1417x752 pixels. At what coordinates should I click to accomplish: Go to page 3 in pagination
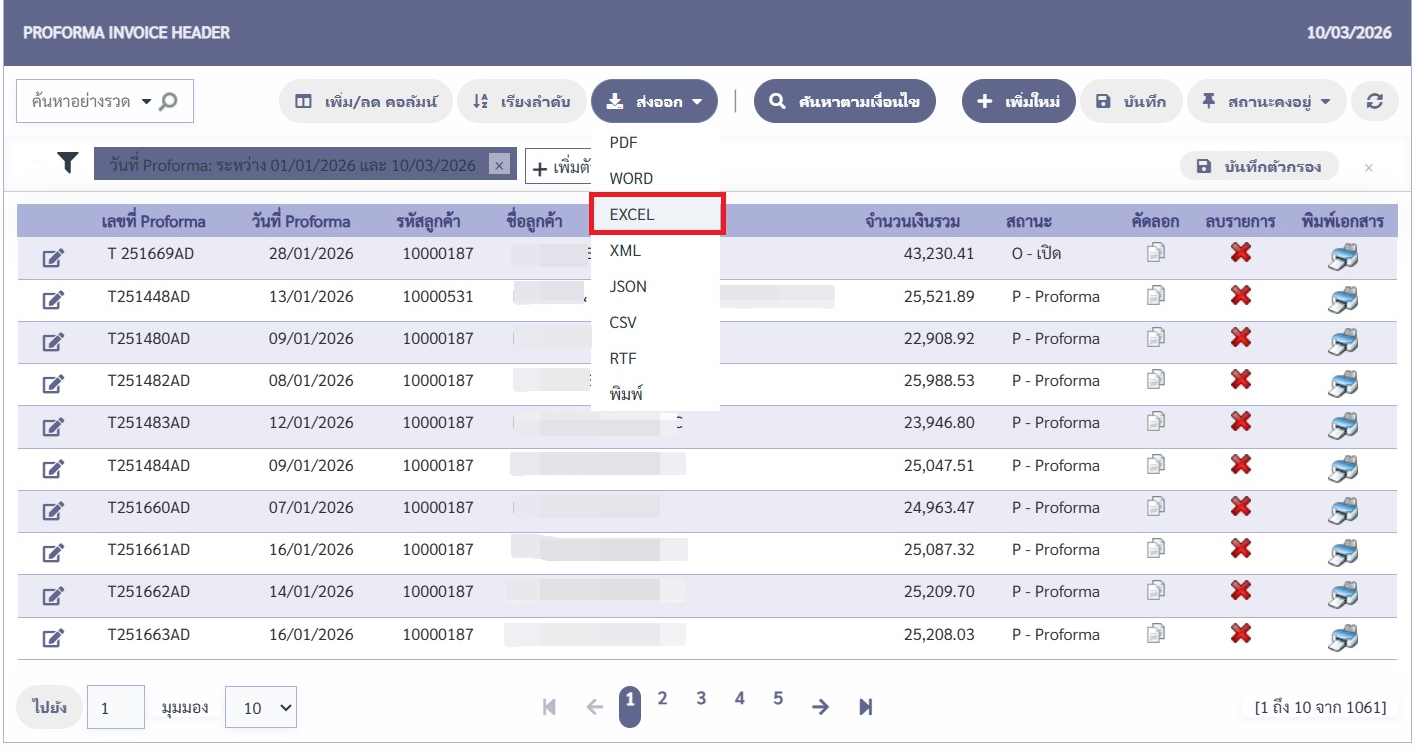tap(701, 699)
